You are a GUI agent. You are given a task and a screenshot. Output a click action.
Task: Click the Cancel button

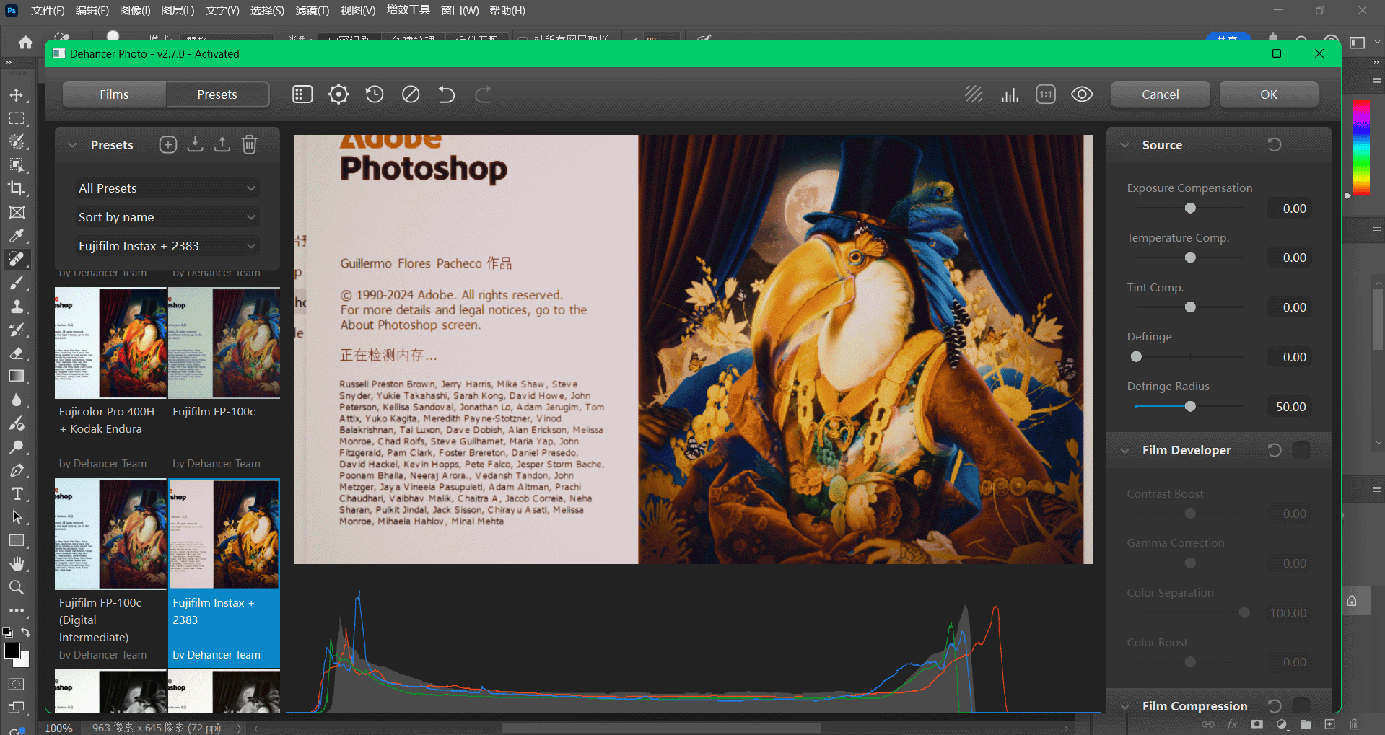tap(1160, 94)
